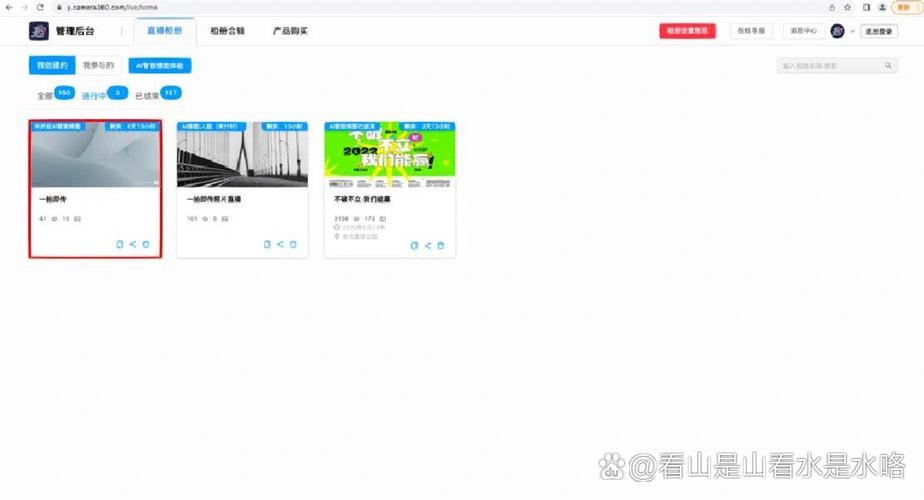Share the 不破不立 我们能赢 album
Viewport: 924px width, 500px height.
tap(428, 245)
